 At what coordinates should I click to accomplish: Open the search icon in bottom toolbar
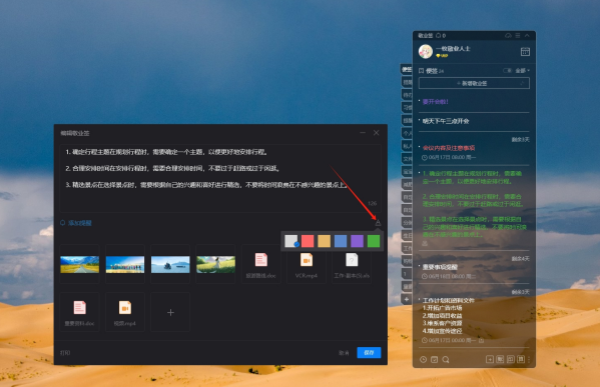446,359
